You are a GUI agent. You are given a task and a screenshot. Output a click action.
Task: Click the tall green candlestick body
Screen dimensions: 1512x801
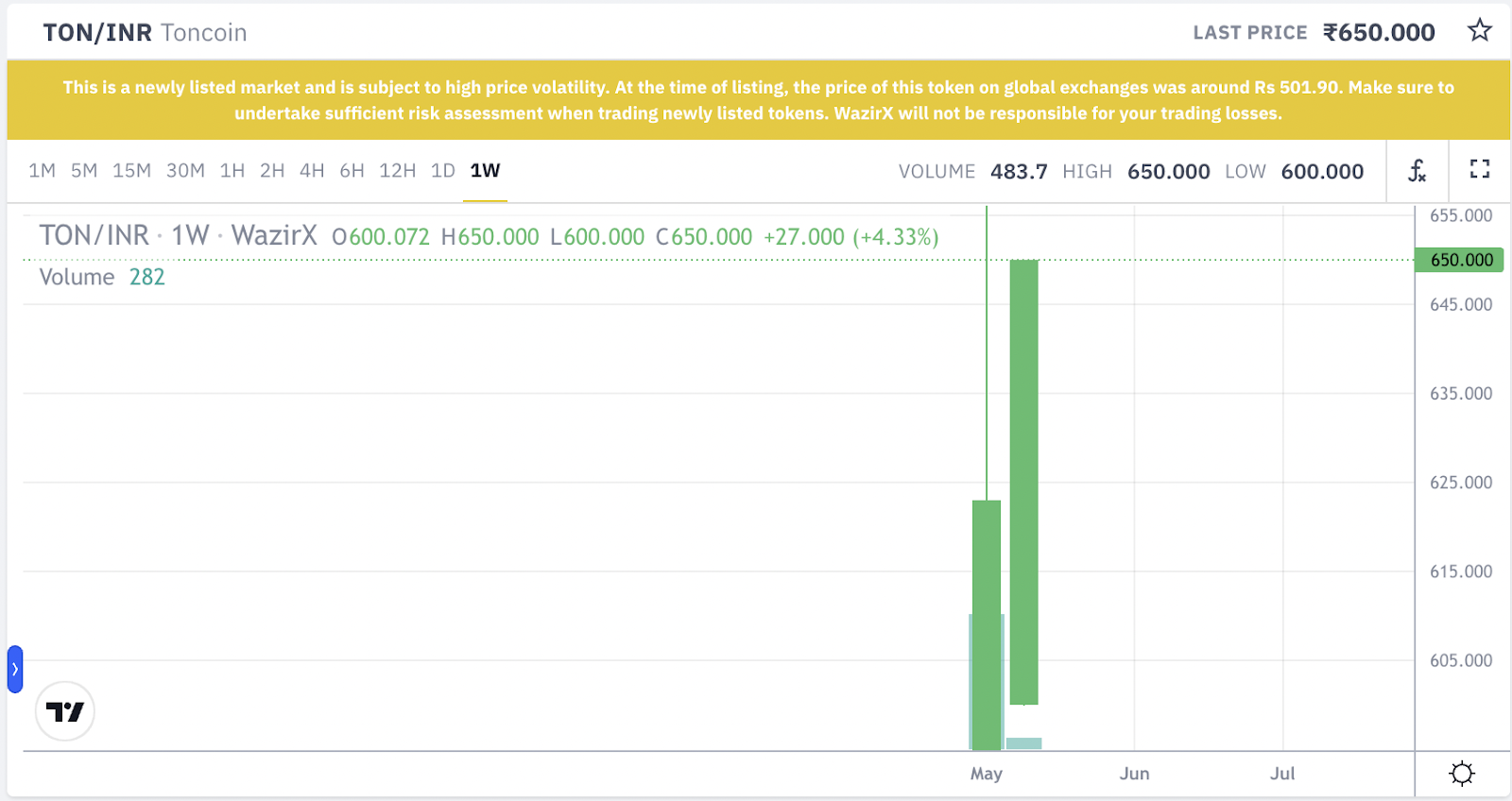pos(1023,482)
